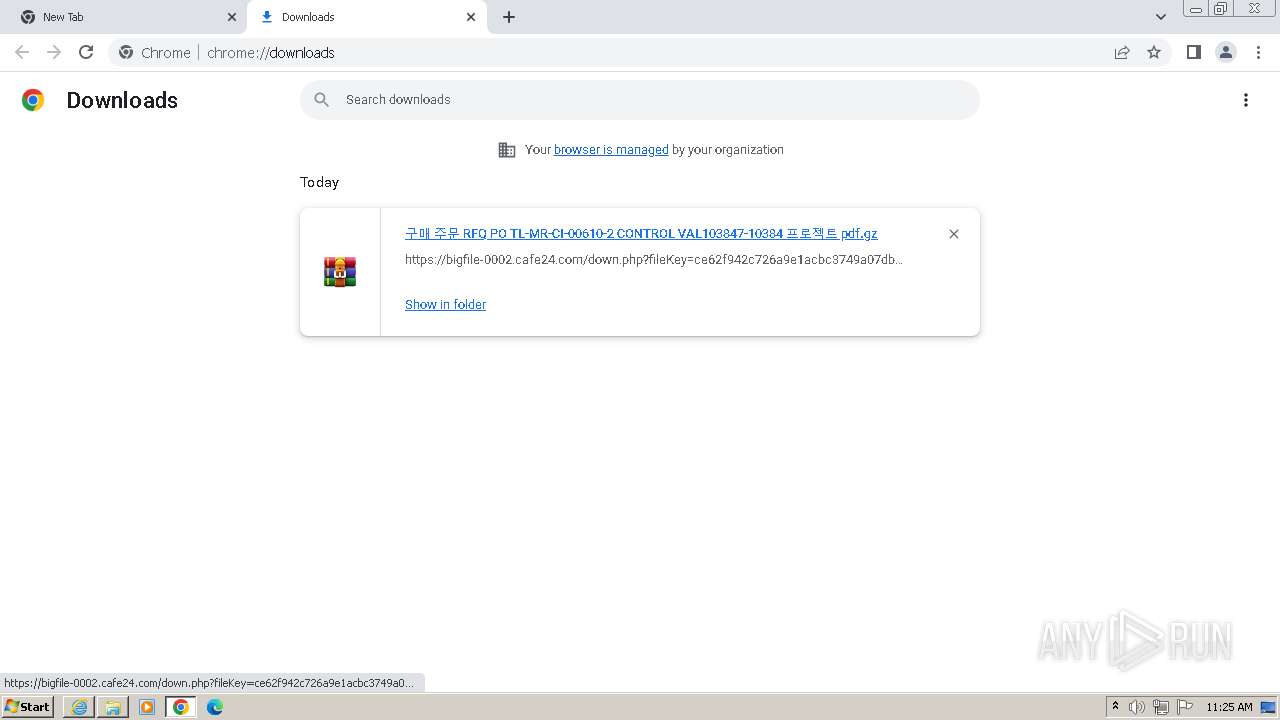
Task: Launch Internet Explorer from the taskbar
Action: pyautogui.click(x=79, y=707)
